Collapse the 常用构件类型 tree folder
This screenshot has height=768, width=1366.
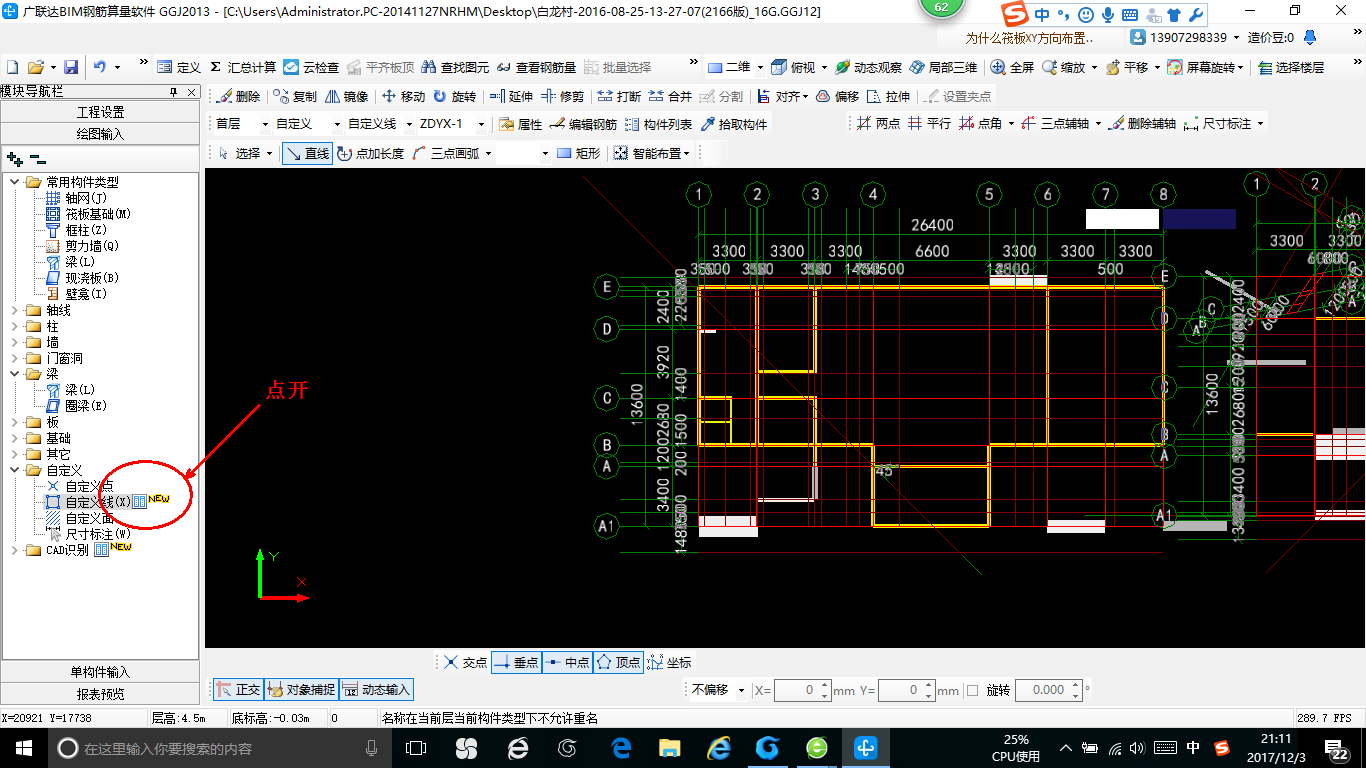tap(15, 182)
